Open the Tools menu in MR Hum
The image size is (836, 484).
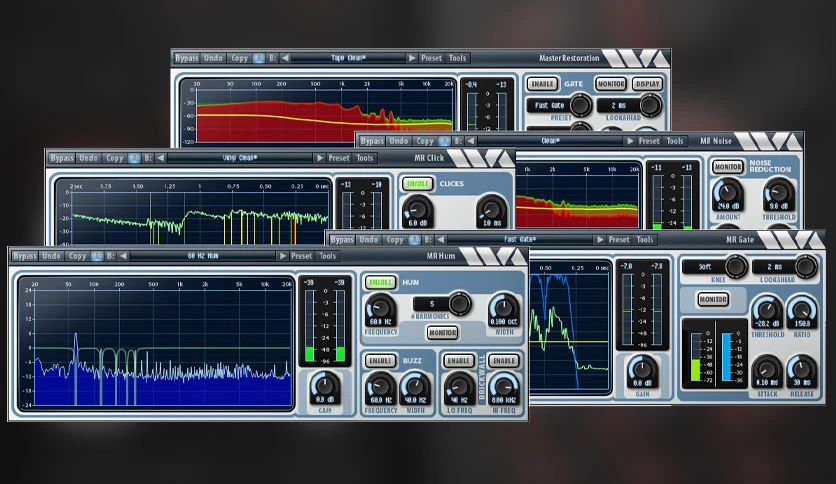point(327,256)
